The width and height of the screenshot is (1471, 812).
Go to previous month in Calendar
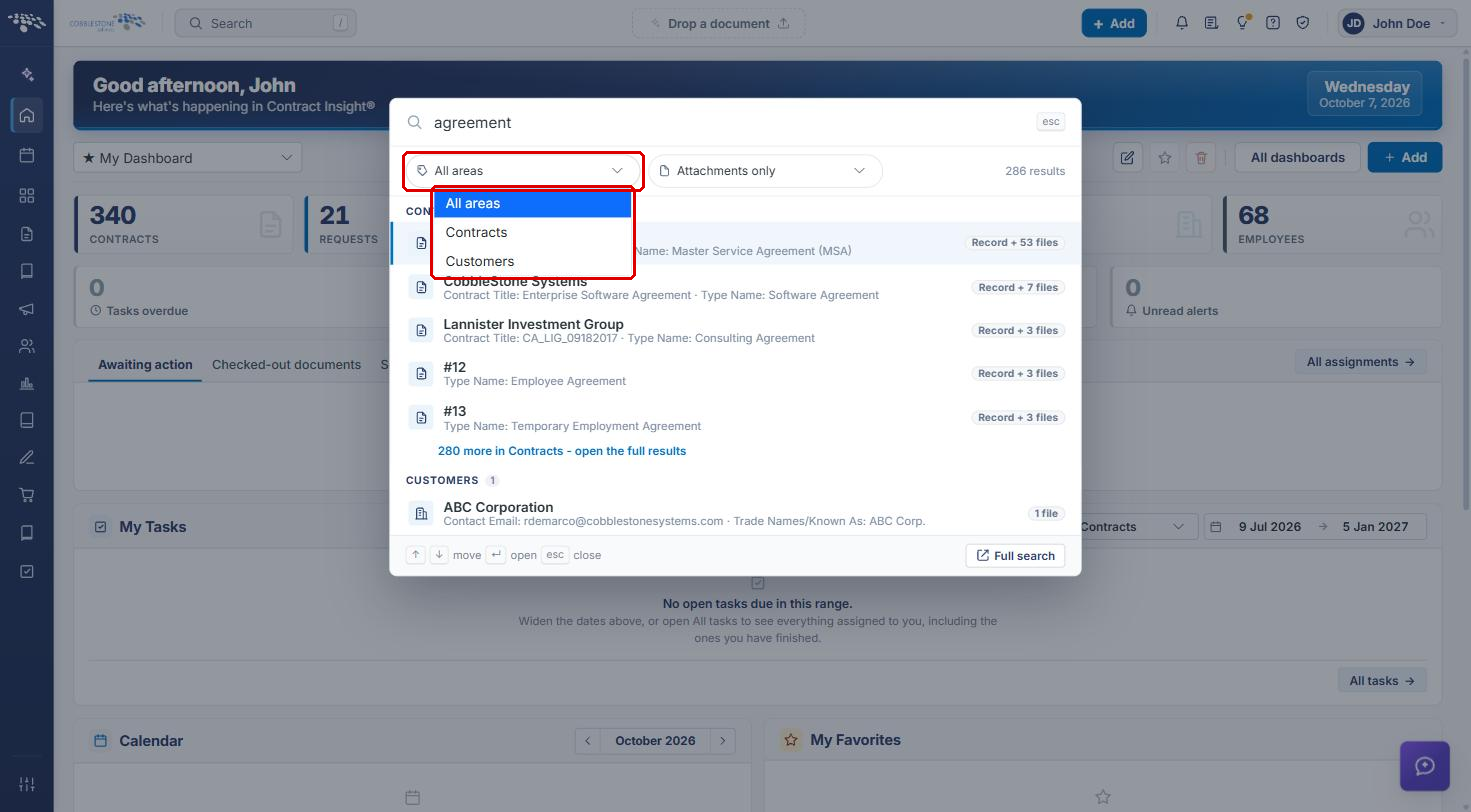click(x=588, y=741)
